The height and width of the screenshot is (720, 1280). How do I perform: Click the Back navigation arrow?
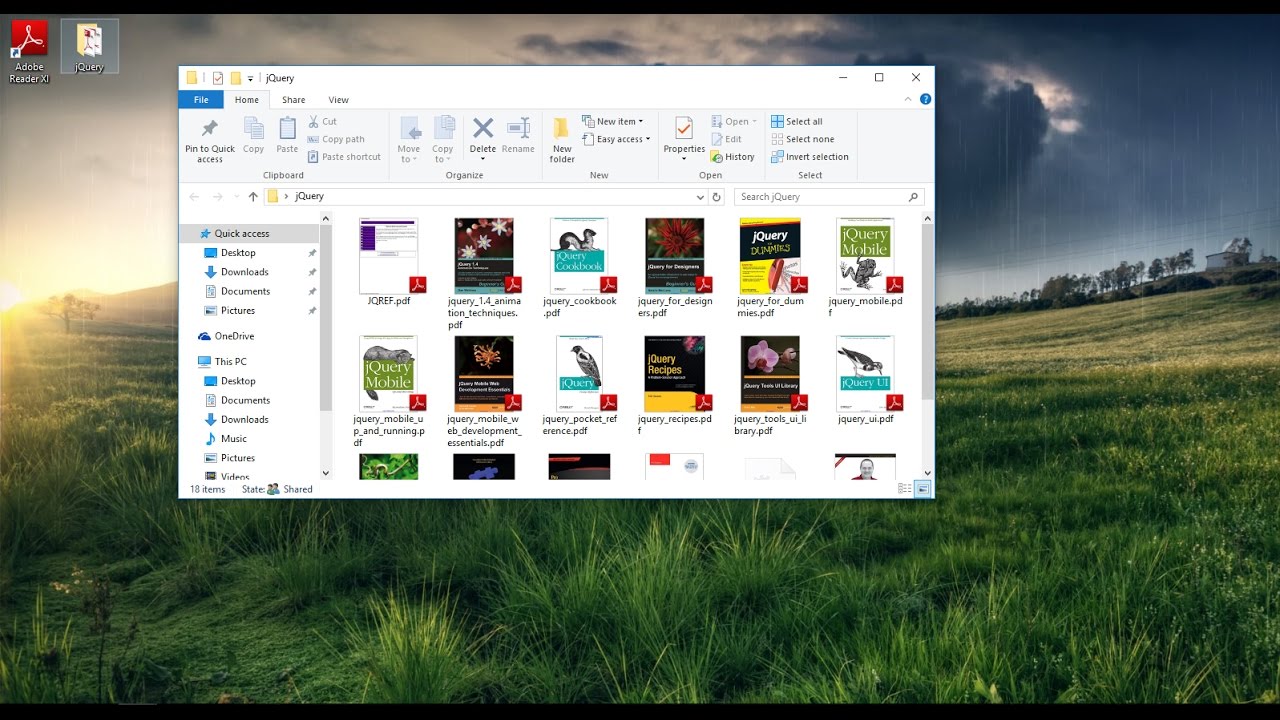(194, 197)
